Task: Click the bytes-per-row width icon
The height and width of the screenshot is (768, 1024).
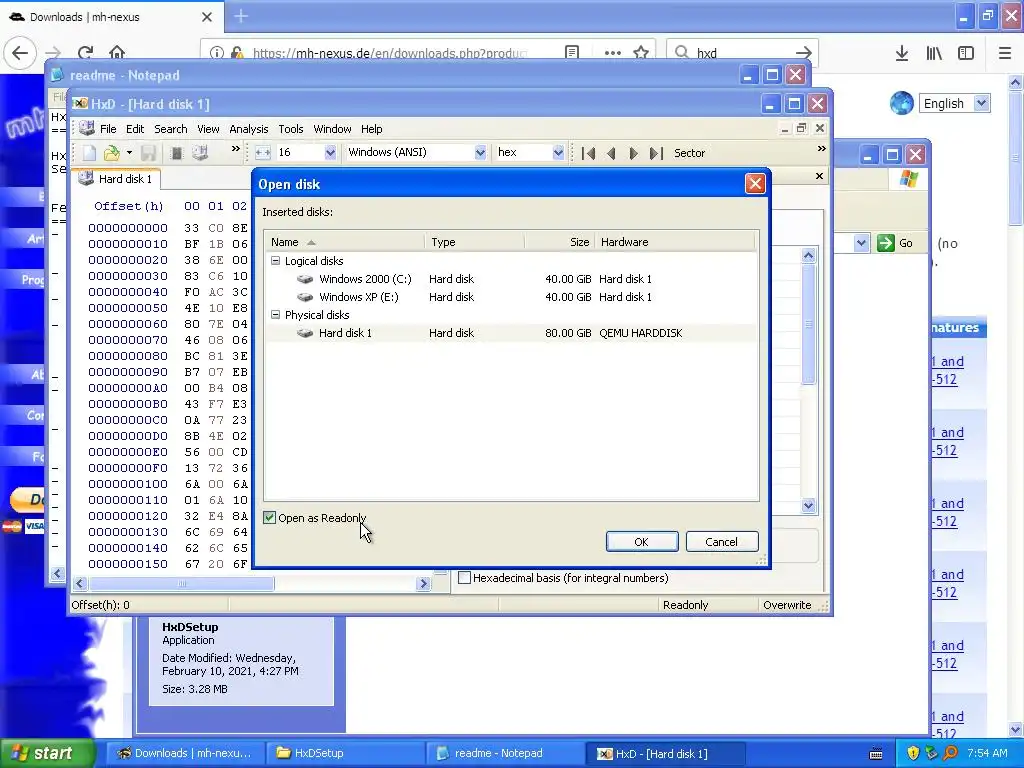Action: click(x=263, y=153)
